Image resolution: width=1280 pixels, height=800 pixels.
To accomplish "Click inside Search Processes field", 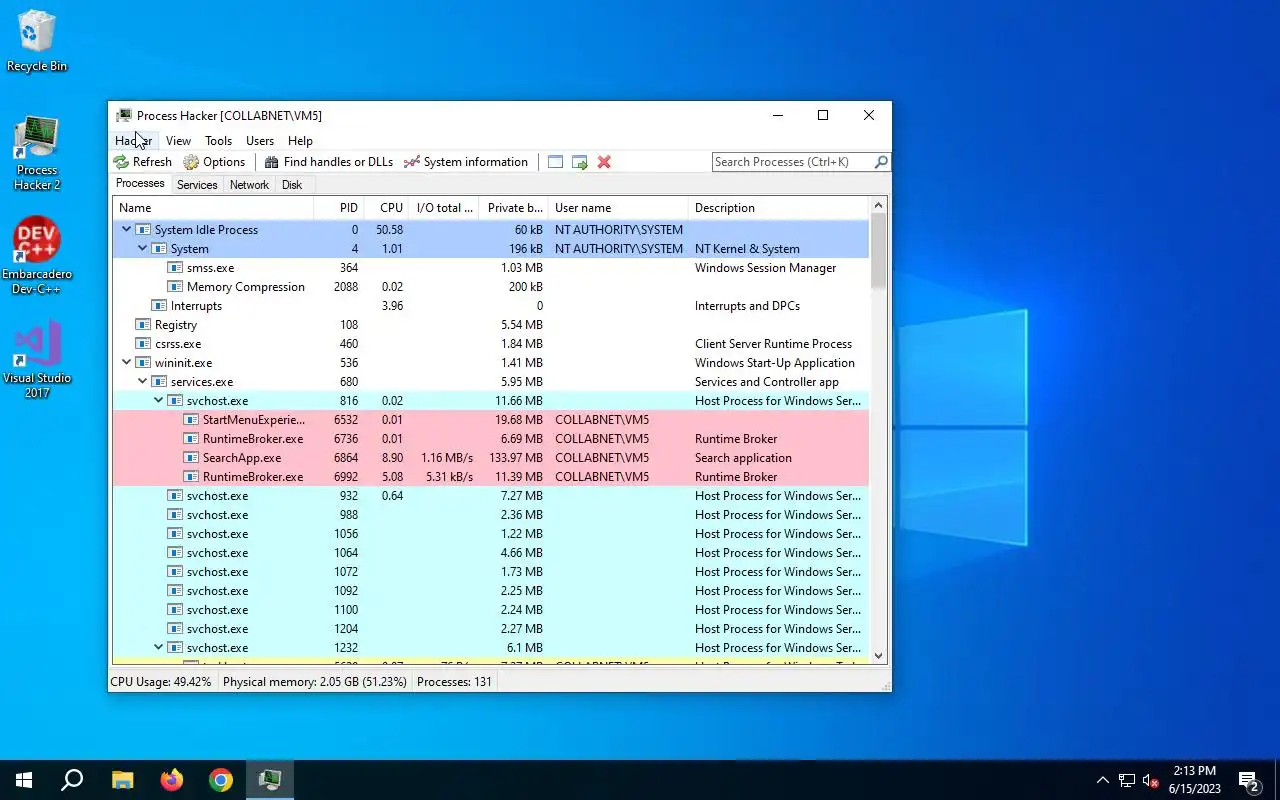I will pos(793,162).
